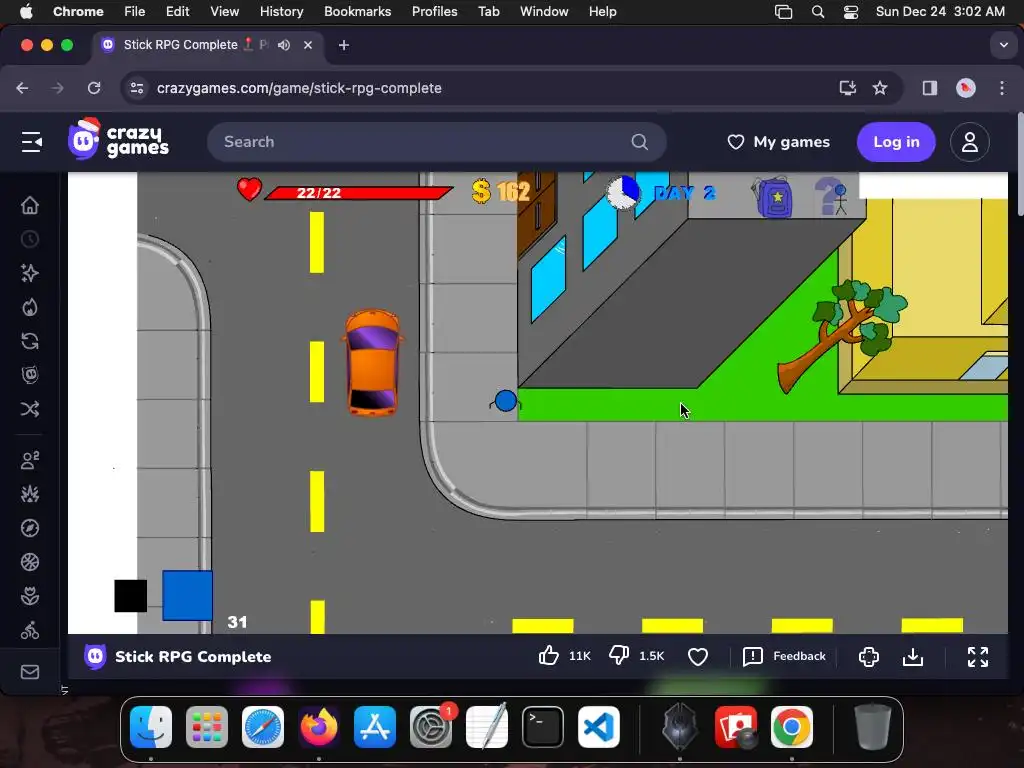Open the File menu

tap(135, 12)
